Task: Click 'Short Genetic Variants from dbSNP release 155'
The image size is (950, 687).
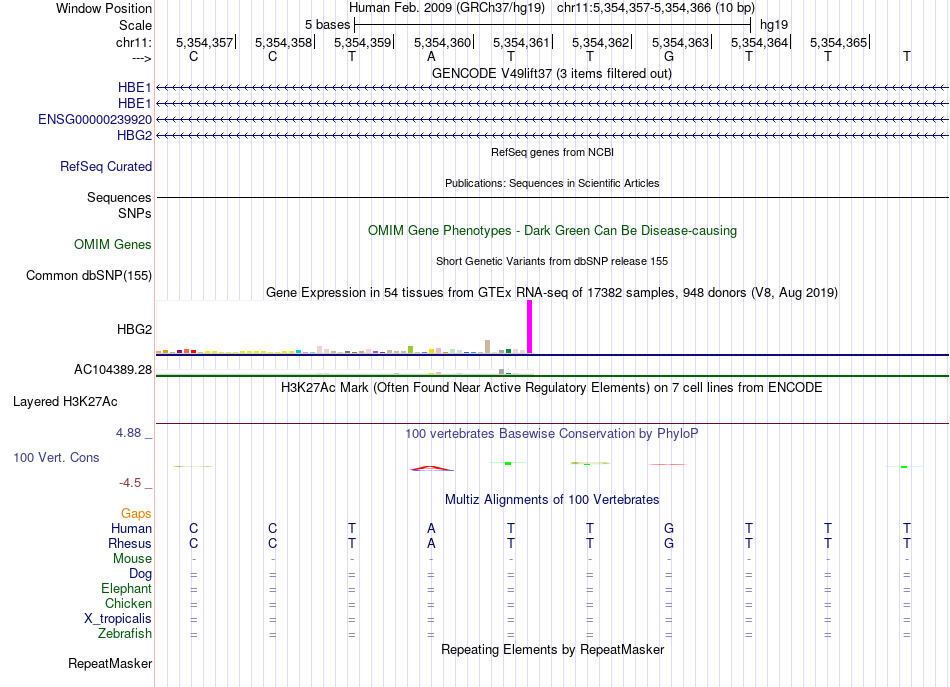Action: [552, 261]
